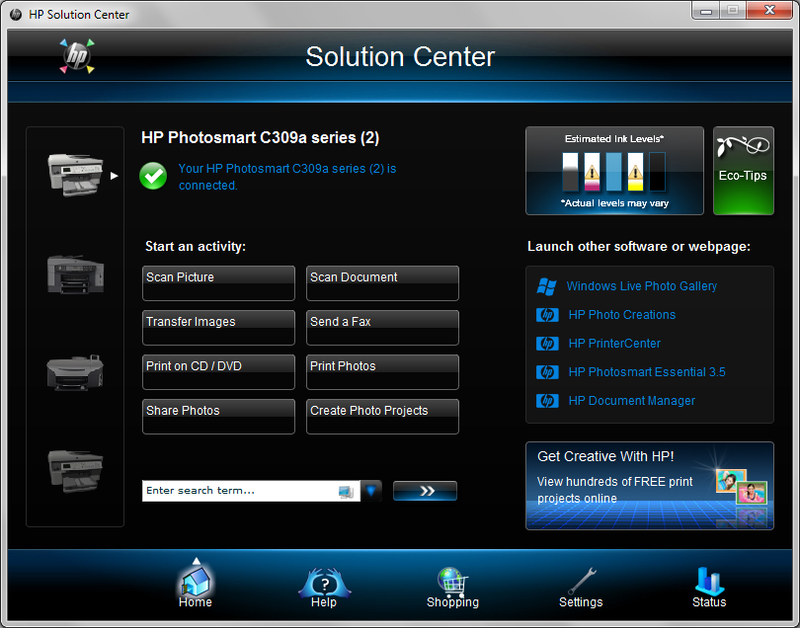Click the Transfer Images button
This screenshot has height=628, width=800.
[x=218, y=328]
